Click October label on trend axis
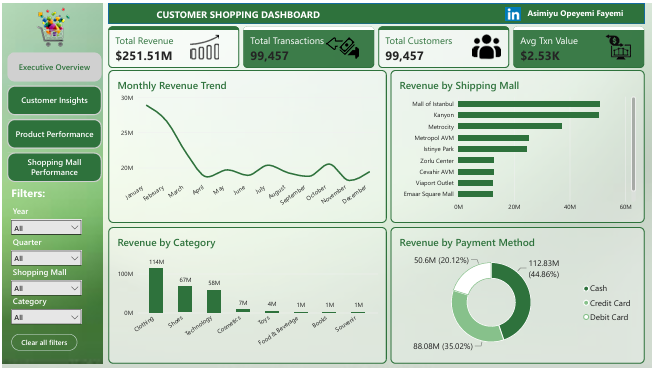 click(316, 193)
